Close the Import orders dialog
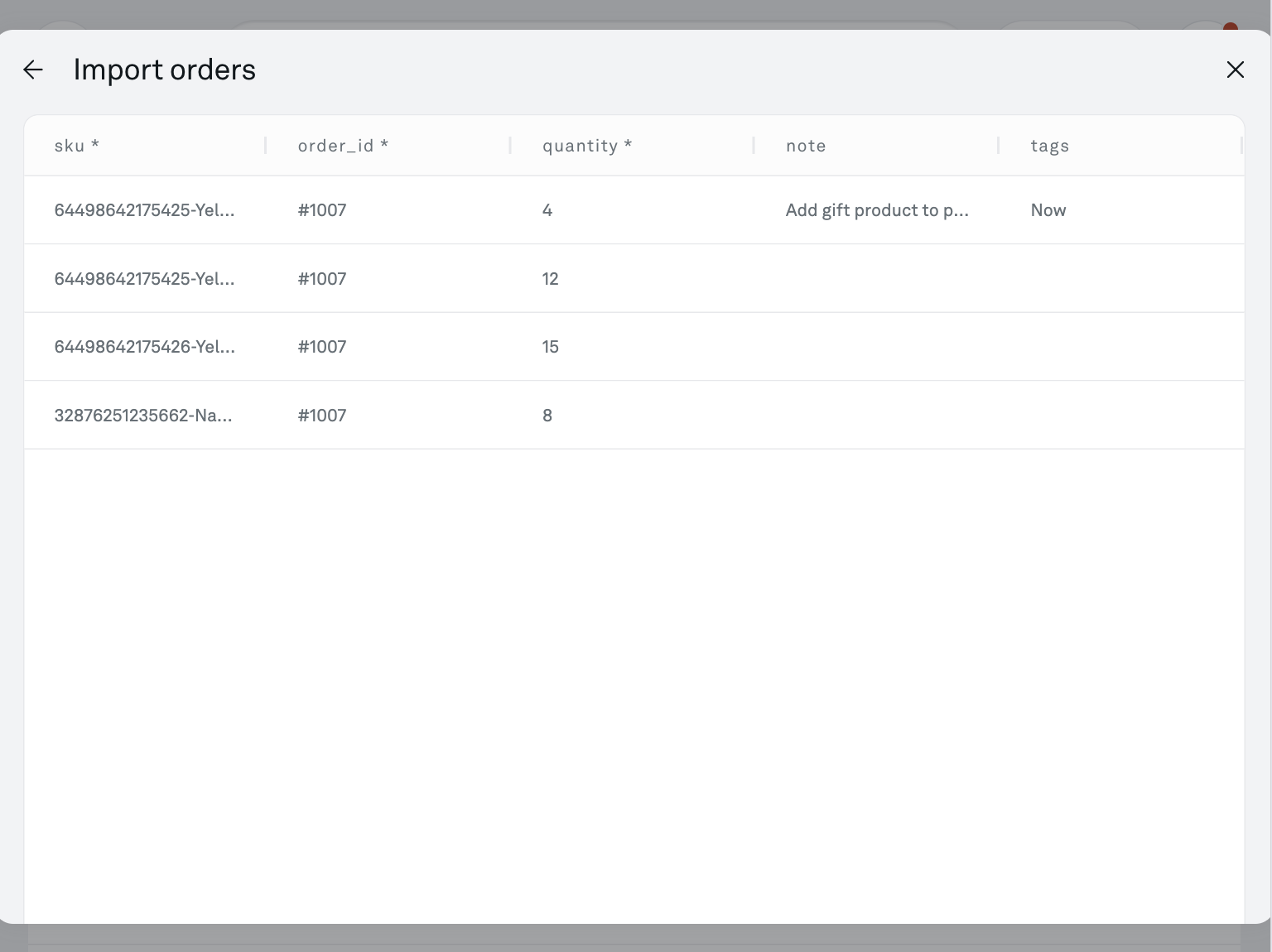1272x952 pixels. pos(1235,70)
